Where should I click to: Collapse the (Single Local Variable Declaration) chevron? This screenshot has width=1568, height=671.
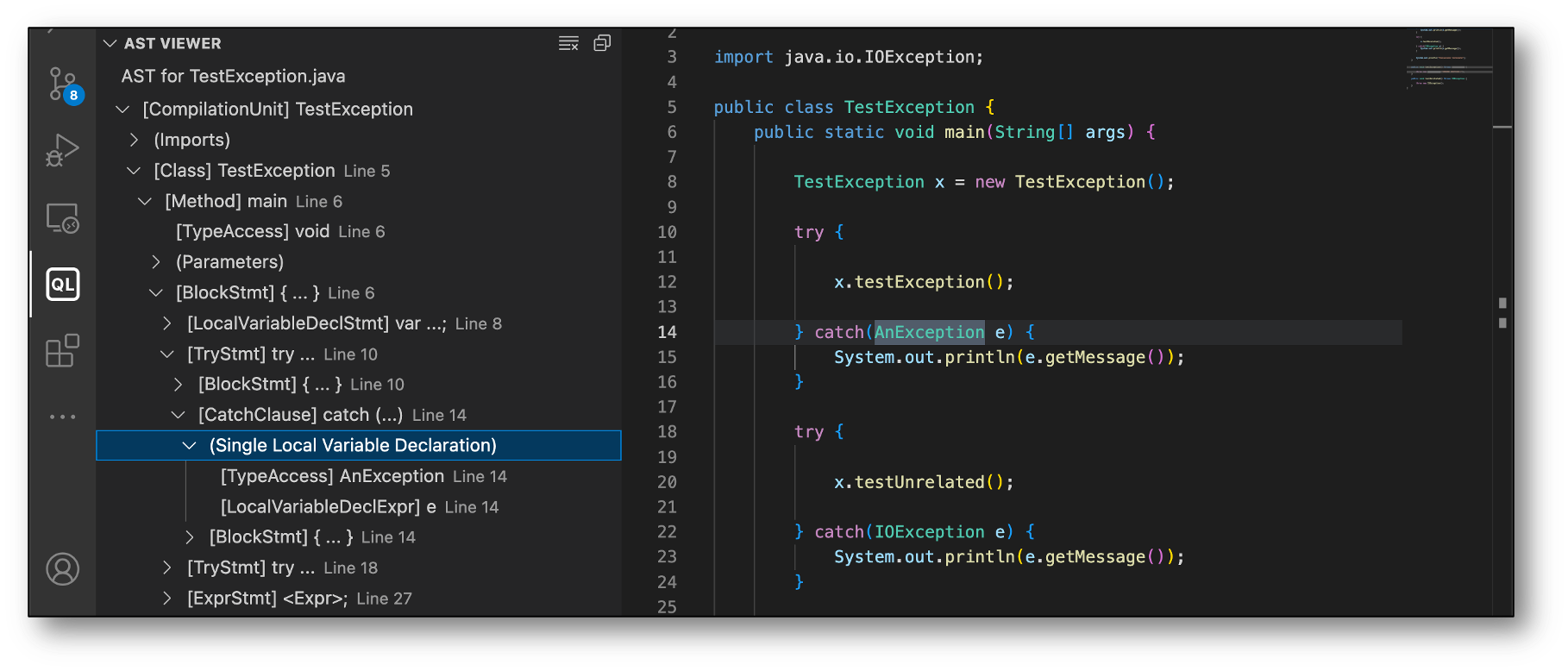point(190,445)
